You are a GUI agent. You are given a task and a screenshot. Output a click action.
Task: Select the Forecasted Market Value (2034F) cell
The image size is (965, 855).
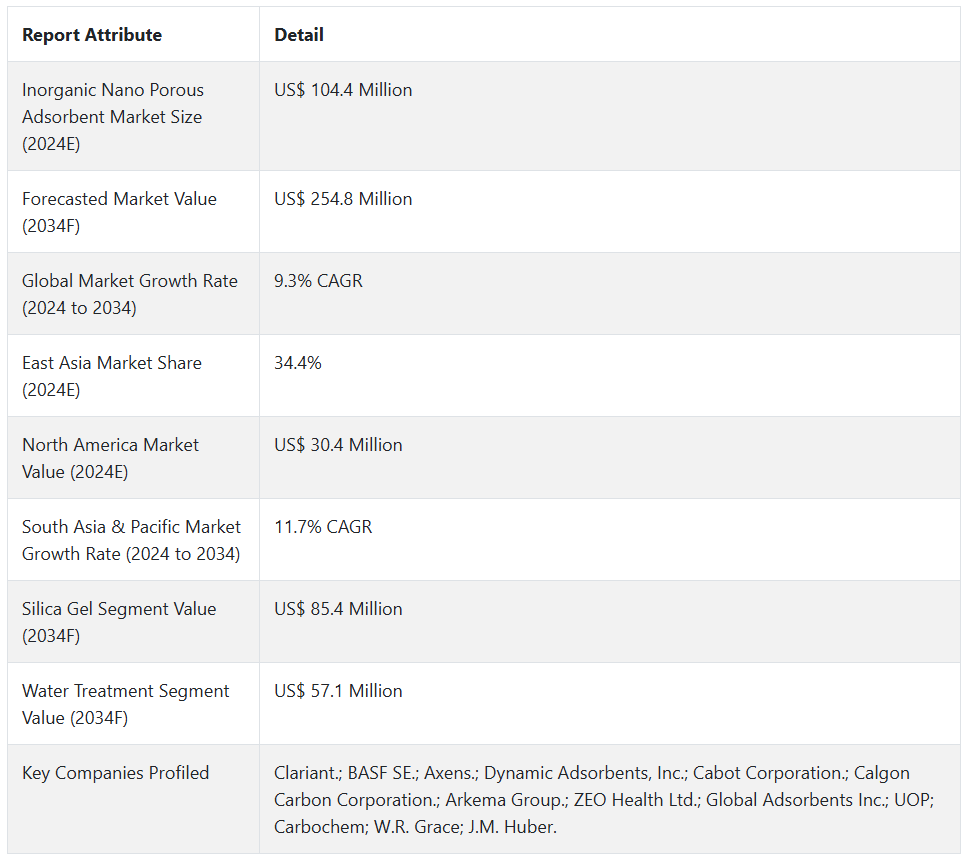click(x=119, y=212)
